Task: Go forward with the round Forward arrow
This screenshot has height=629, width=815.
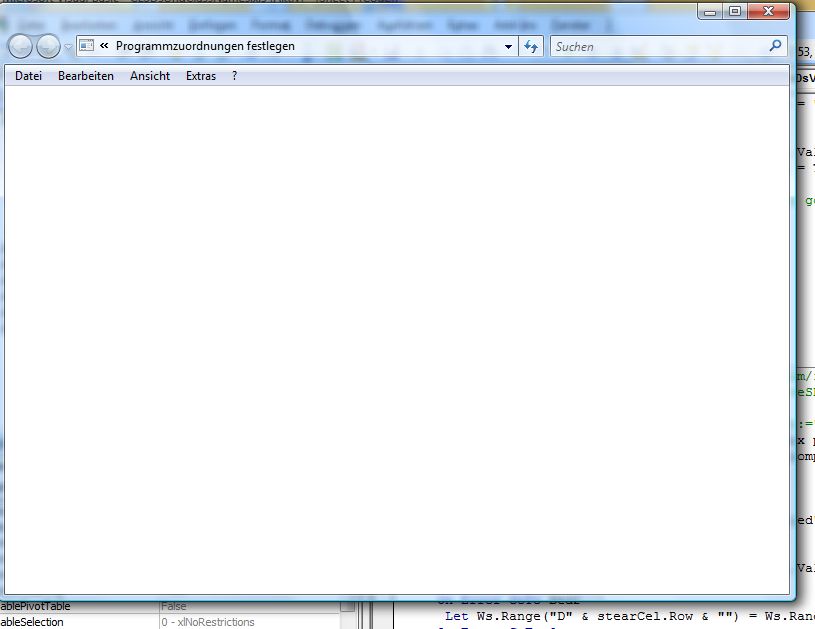Action: coord(48,46)
